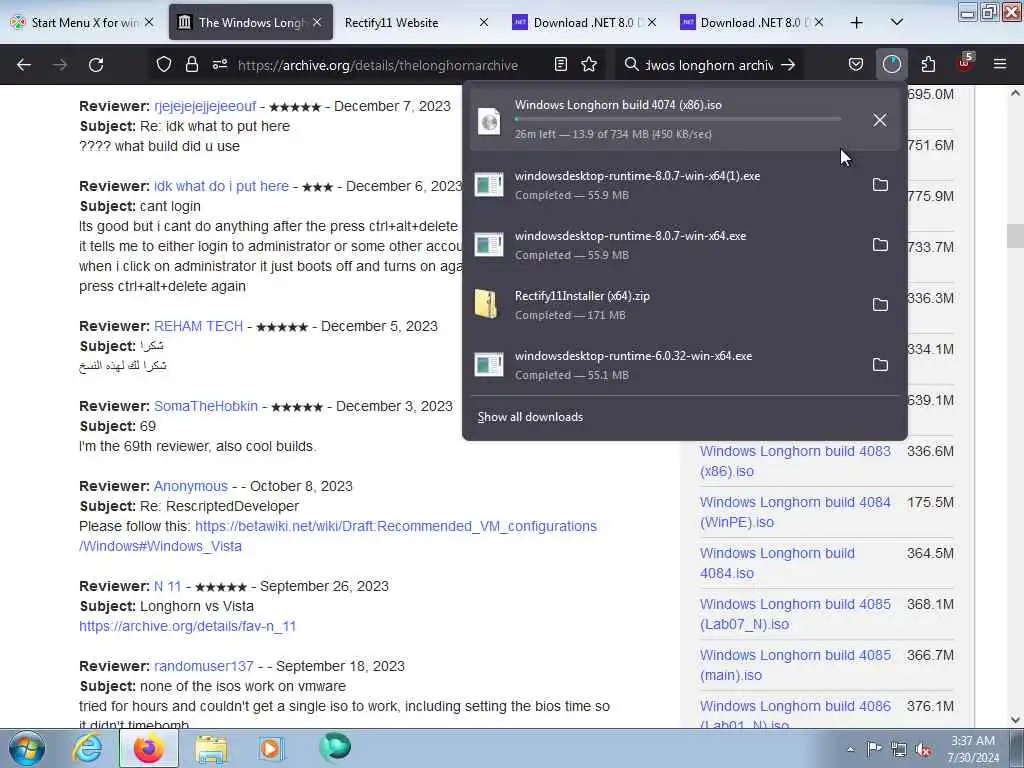Click the address bar URL
1024x768 pixels.
coord(378,65)
